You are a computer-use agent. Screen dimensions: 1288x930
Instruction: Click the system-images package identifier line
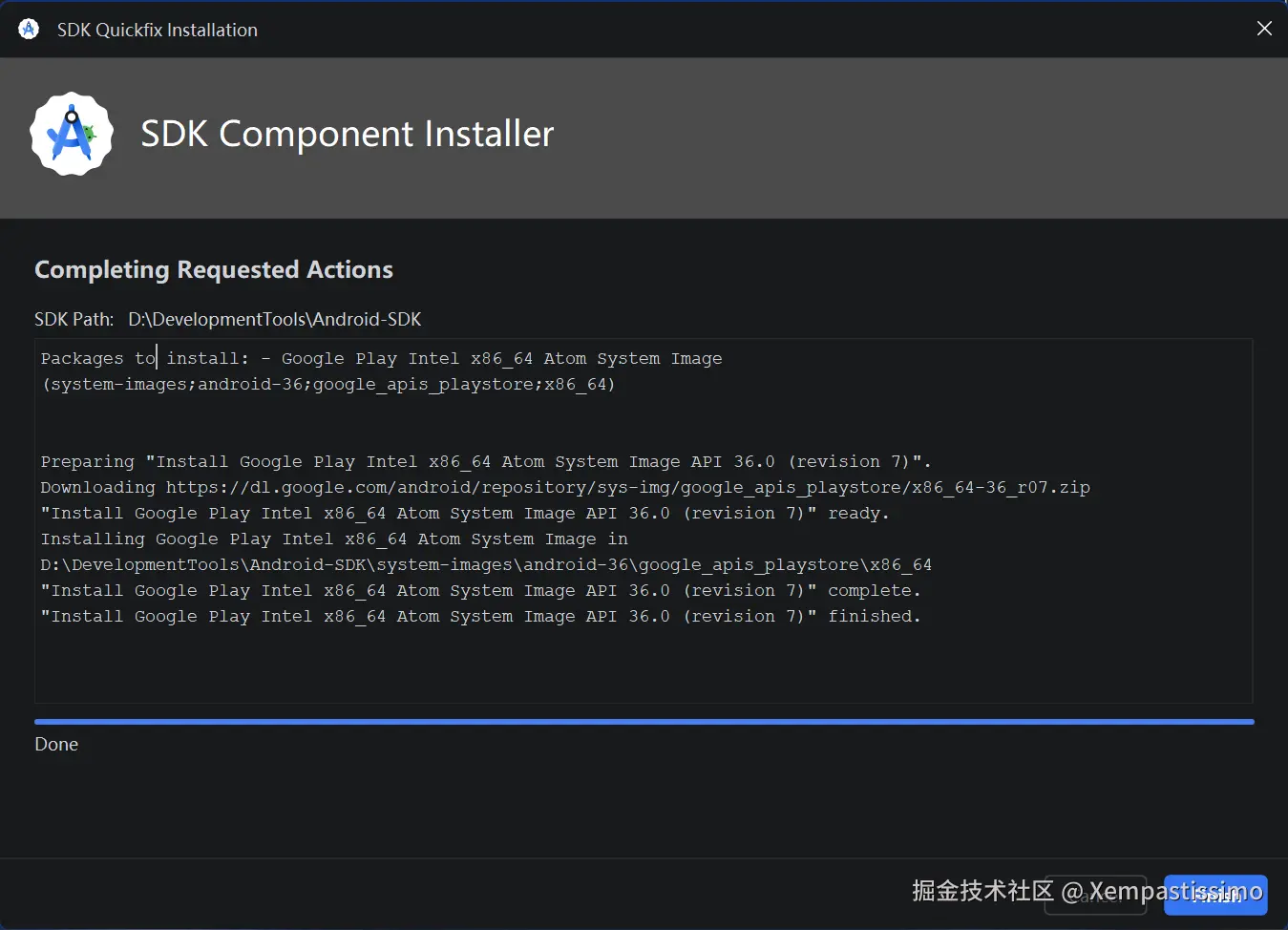coord(327,384)
